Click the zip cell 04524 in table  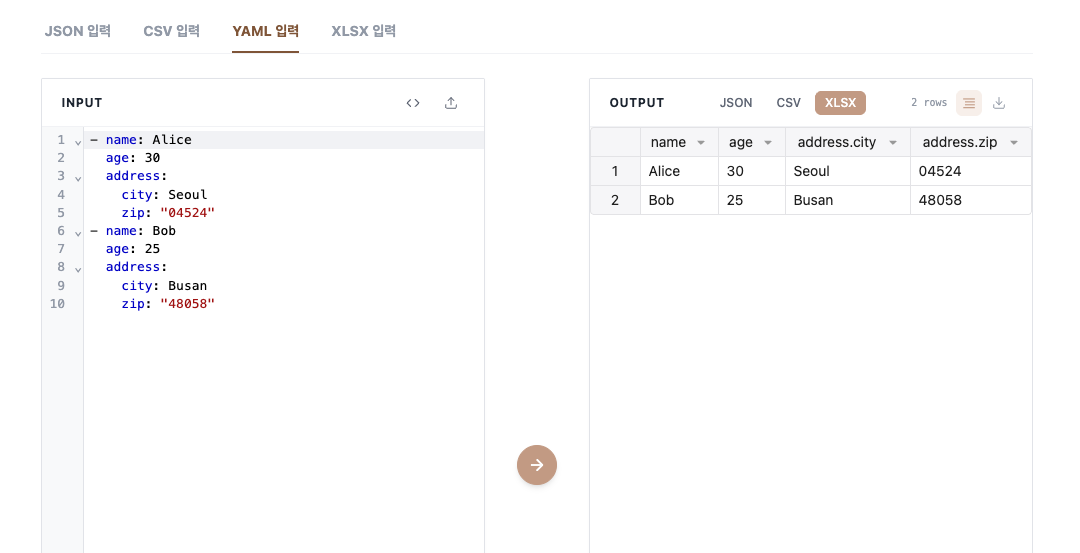point(970,171)
